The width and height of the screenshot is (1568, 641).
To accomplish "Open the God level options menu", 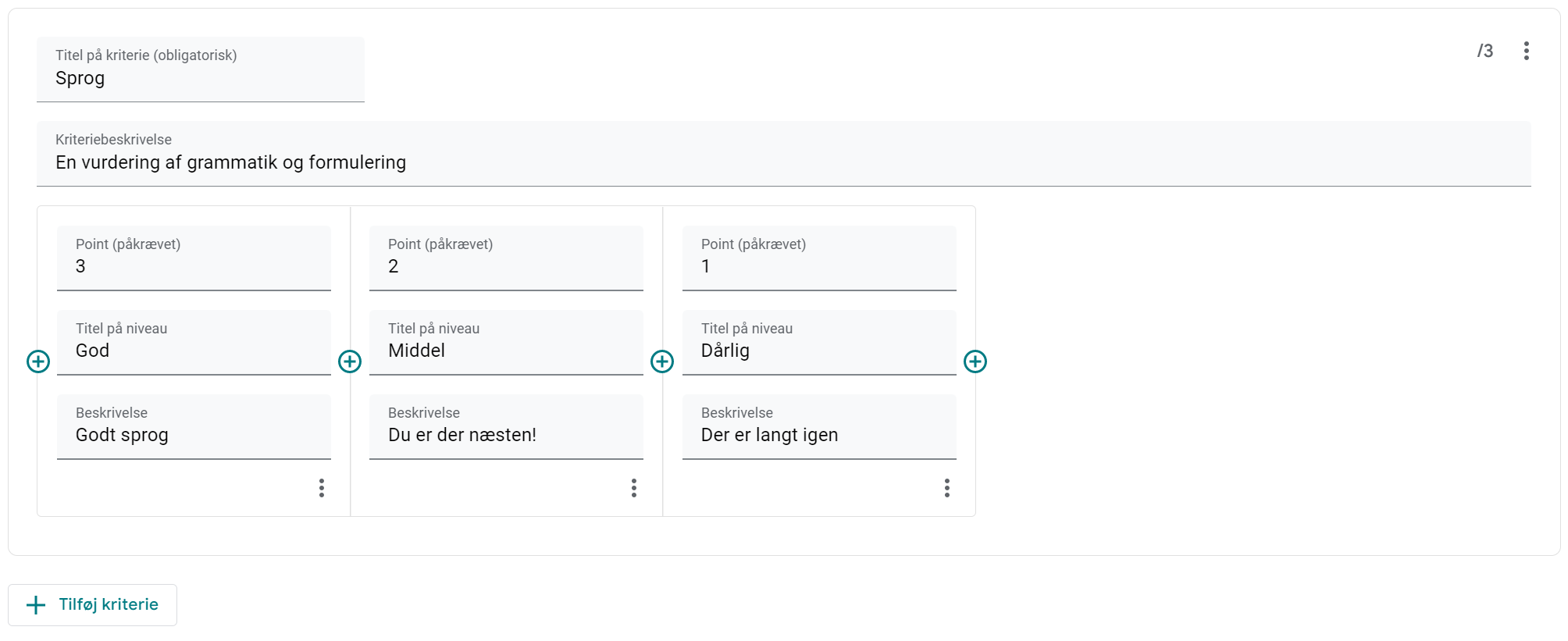I will (x=321, y=488).
